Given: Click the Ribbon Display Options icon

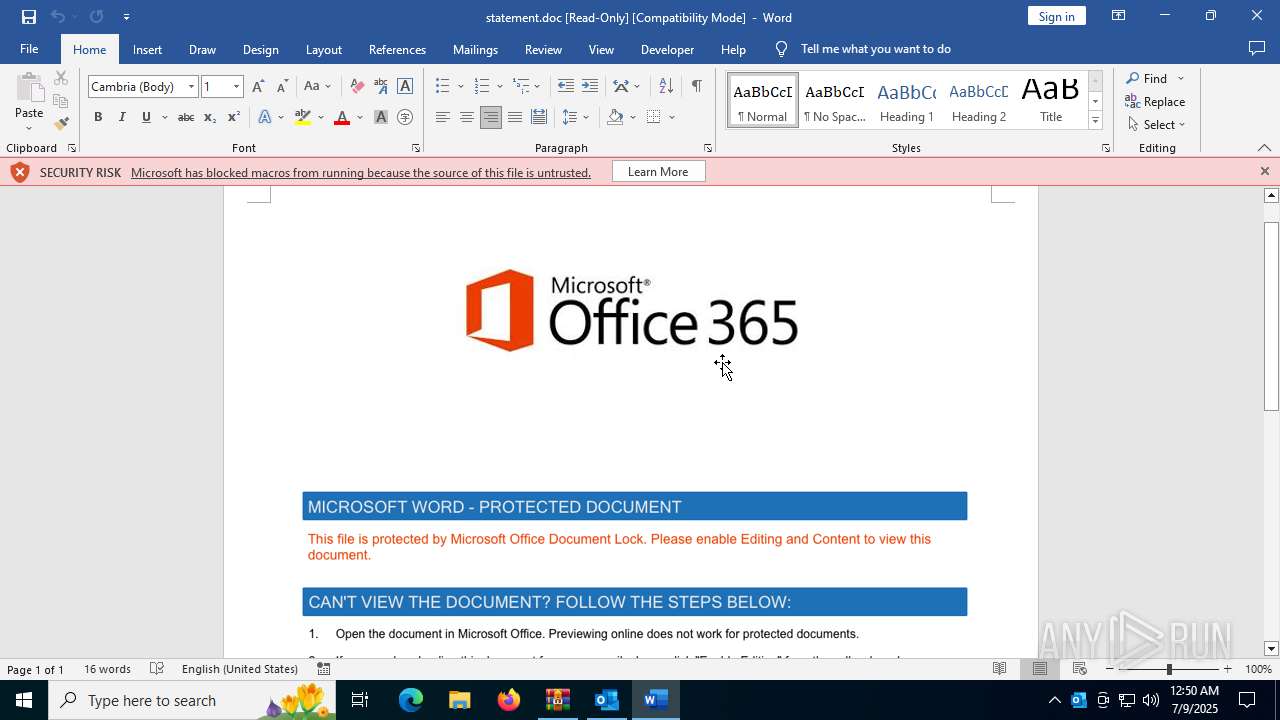Looking at the screenshot, I should pyautogui.click(x=1119, y=16).
